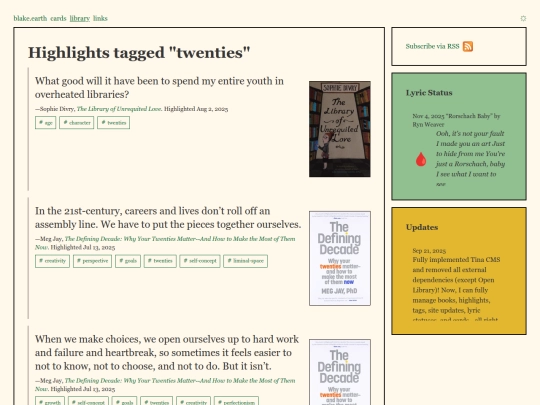Click the 'Ooh, it's not your fault' lyric text
The height and width of the screenshot is (405, 540).
click(x=470, y=159)
